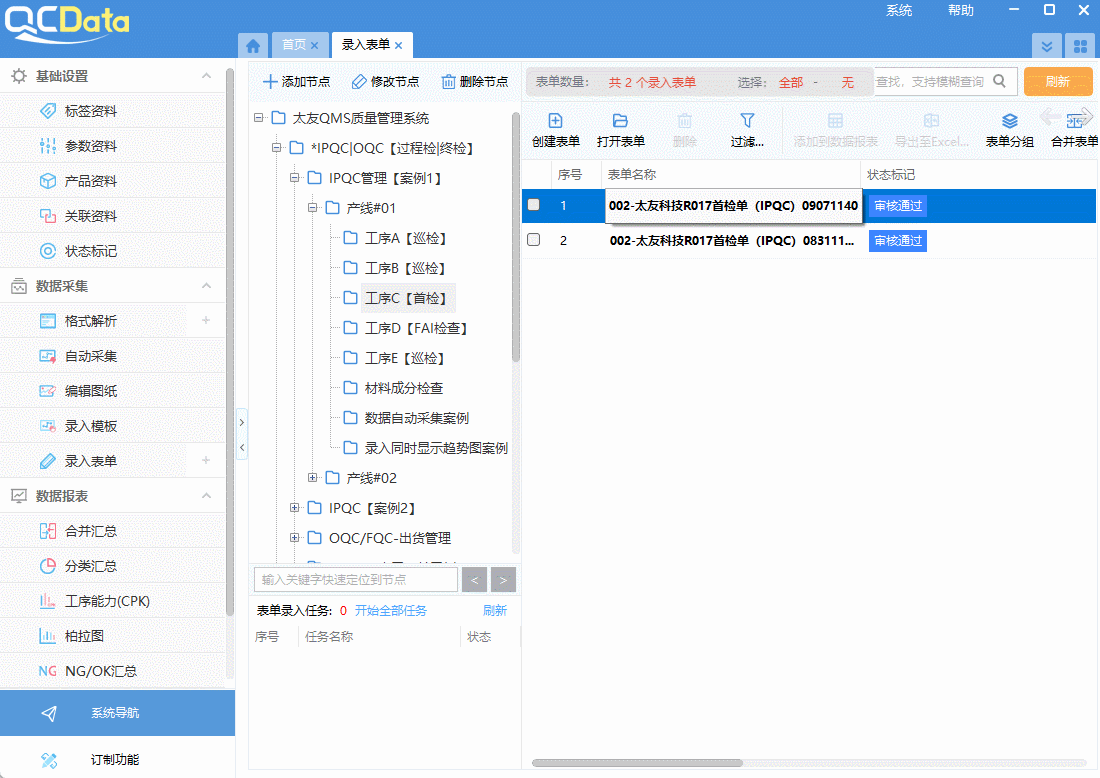Click the 开始全部任务 link
The image size is (1100, 778).
390,610
